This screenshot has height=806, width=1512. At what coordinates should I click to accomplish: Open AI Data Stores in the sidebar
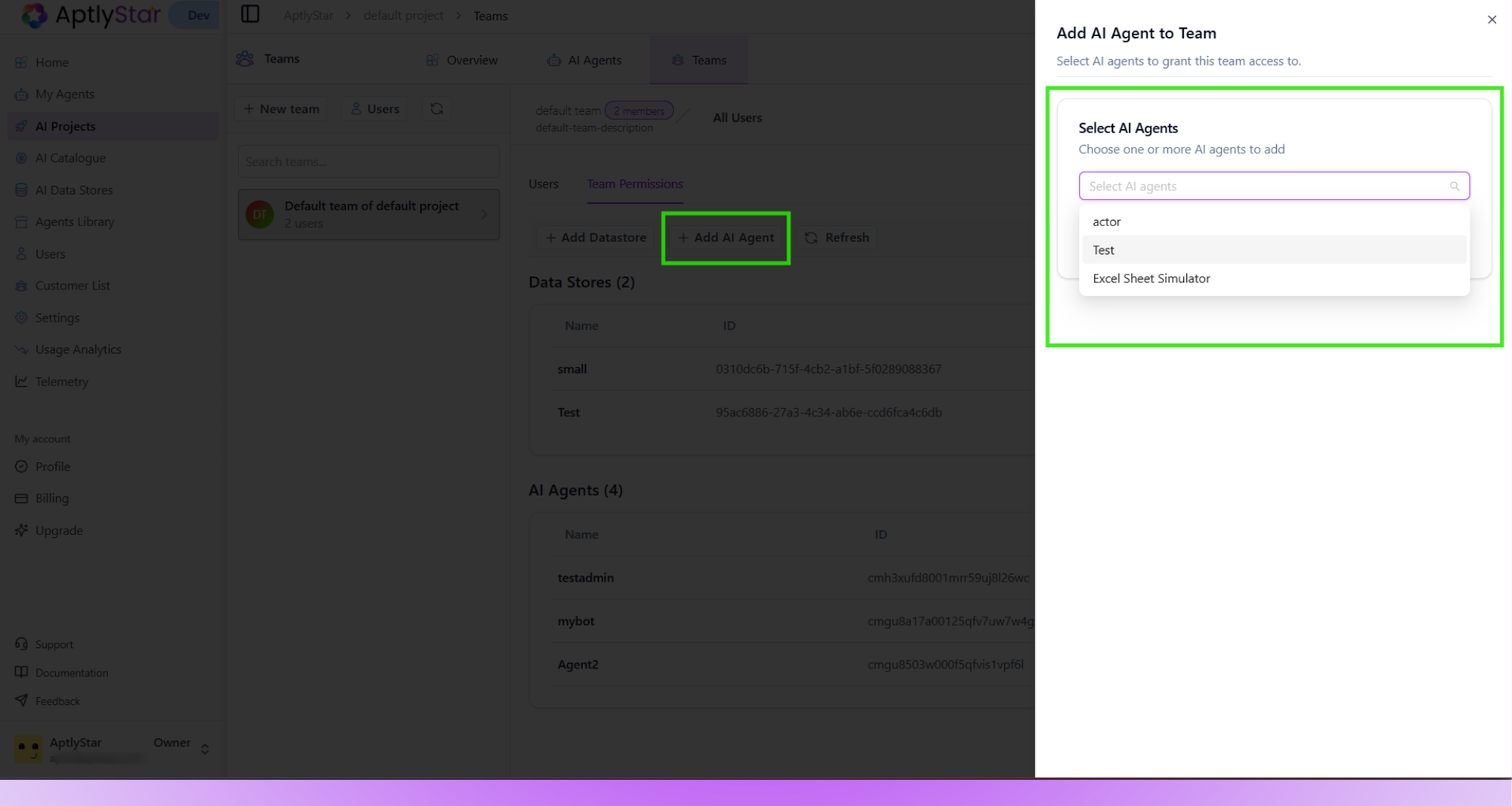click(74, 190)
